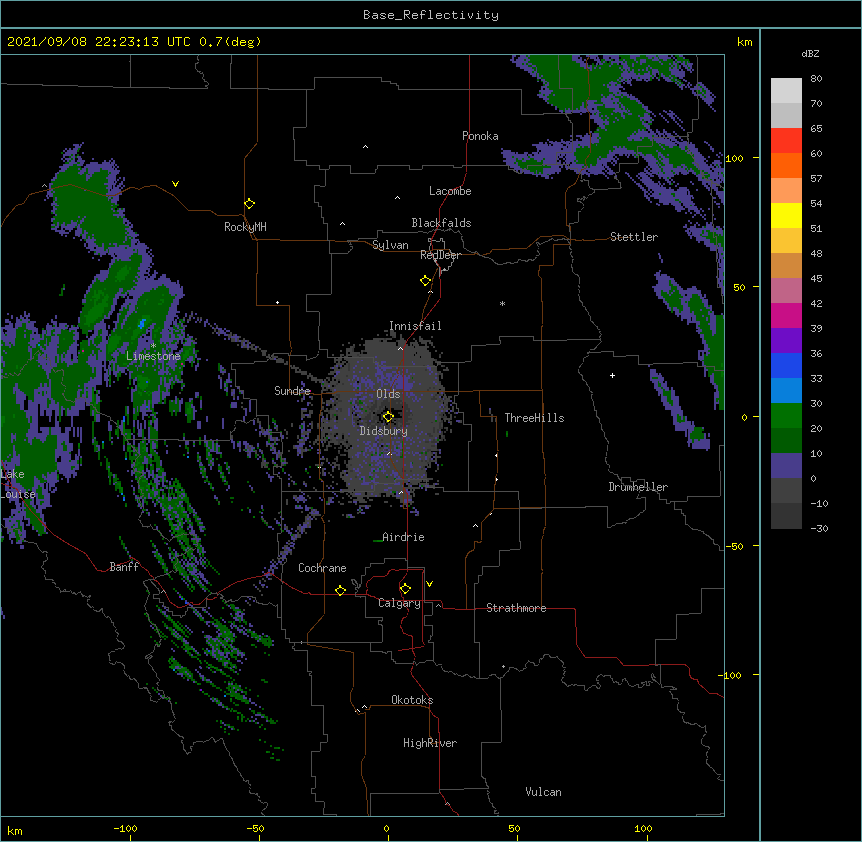
Task: Click the -100 tick on the bottom km axis
Action: (125, 828)
